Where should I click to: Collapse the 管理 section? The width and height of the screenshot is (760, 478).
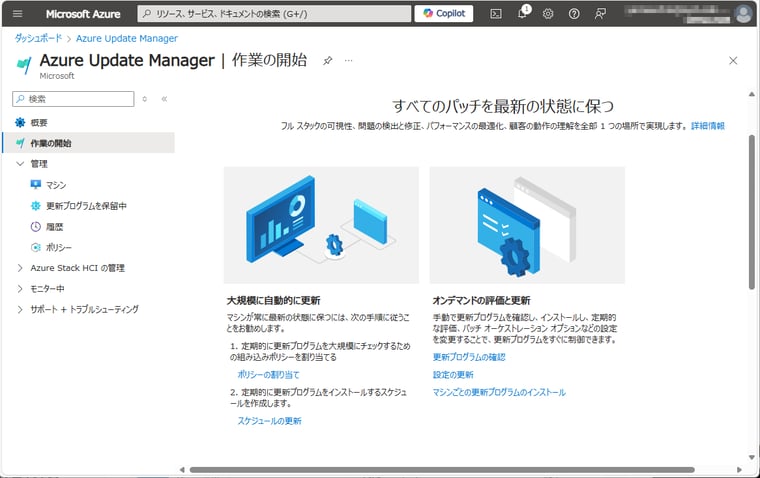click(20, 164)
